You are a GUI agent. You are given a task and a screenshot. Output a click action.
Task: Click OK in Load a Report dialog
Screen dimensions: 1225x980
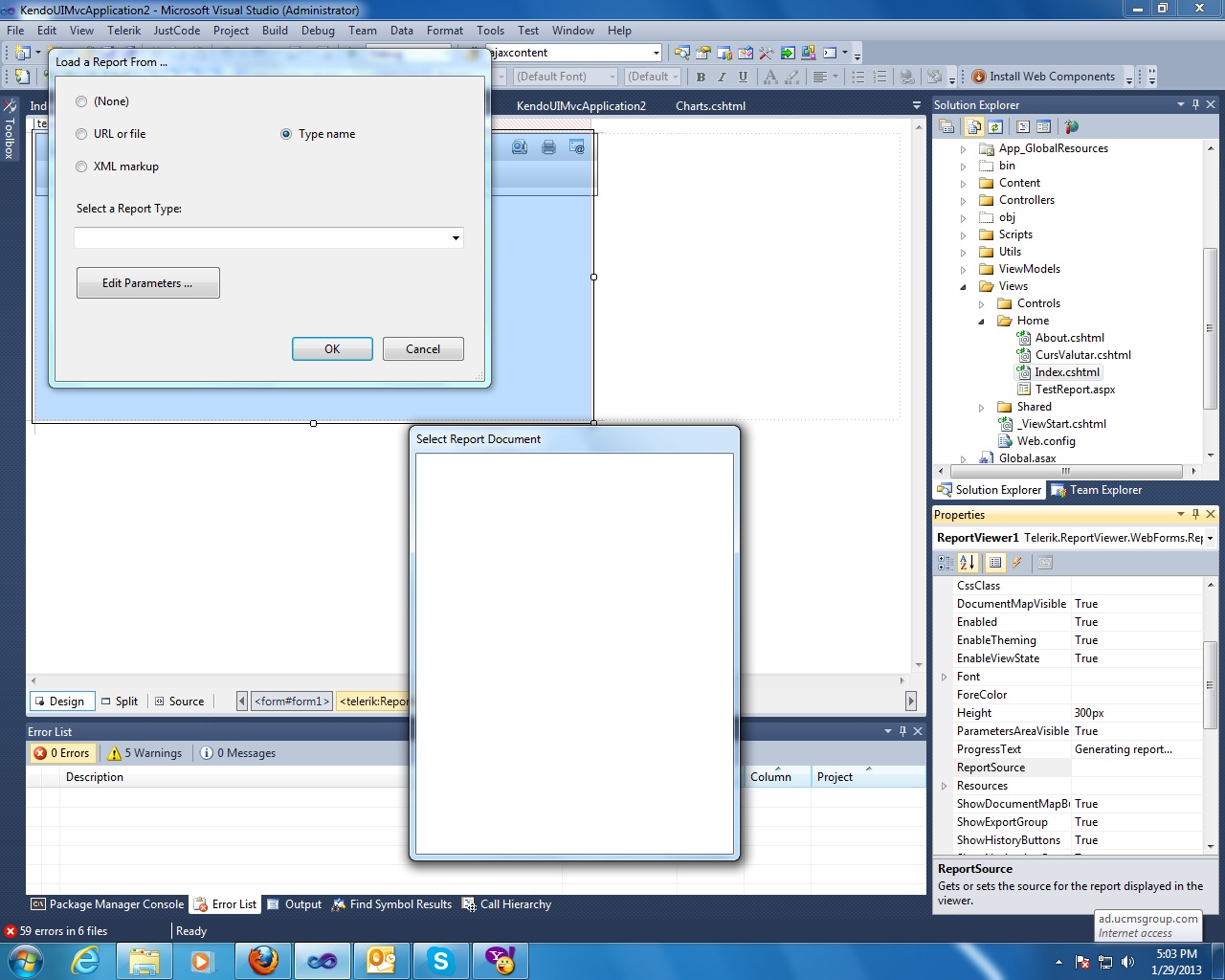tap(332, 349)
